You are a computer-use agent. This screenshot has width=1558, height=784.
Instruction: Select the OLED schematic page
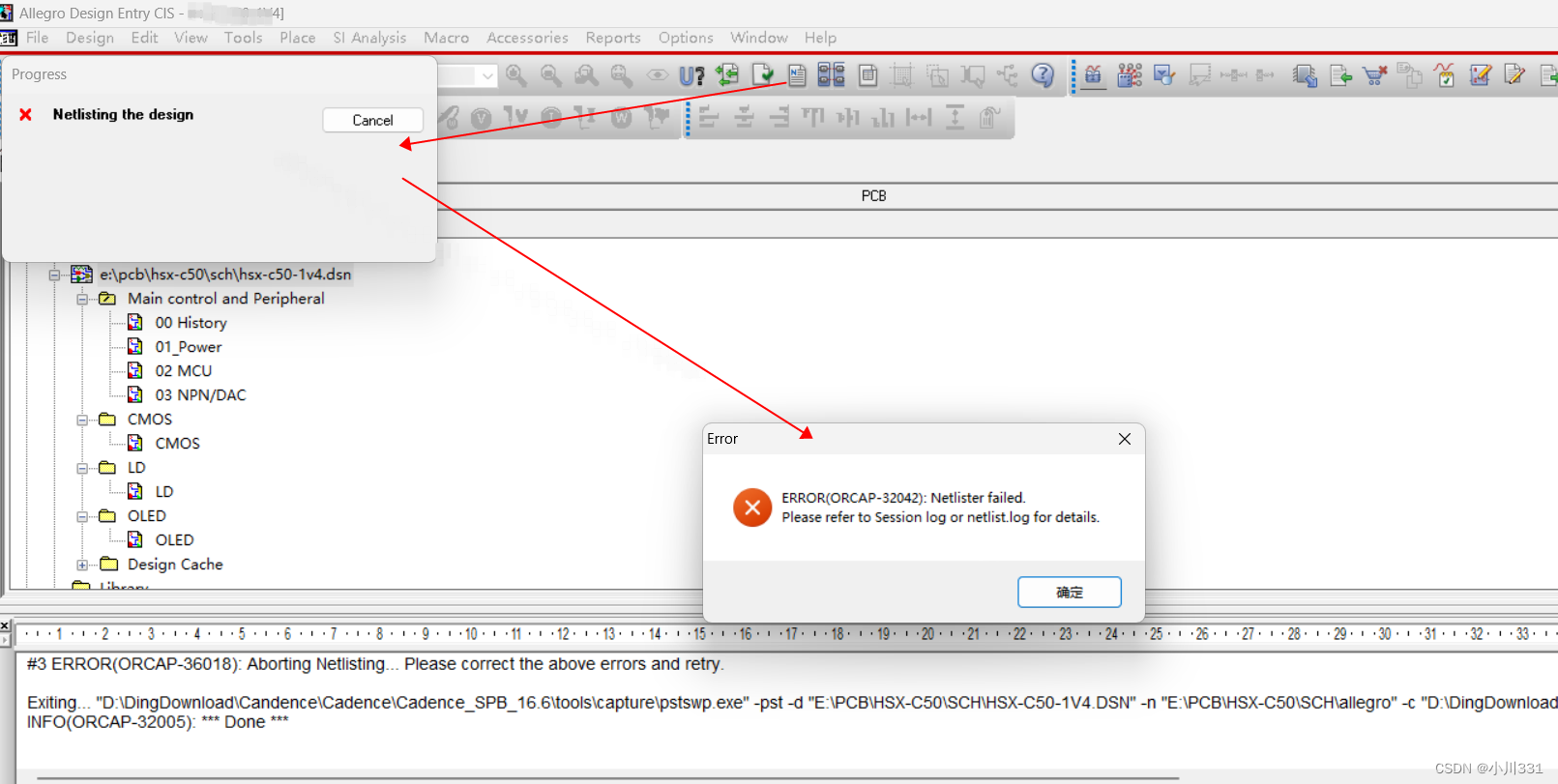coord(175,540)
